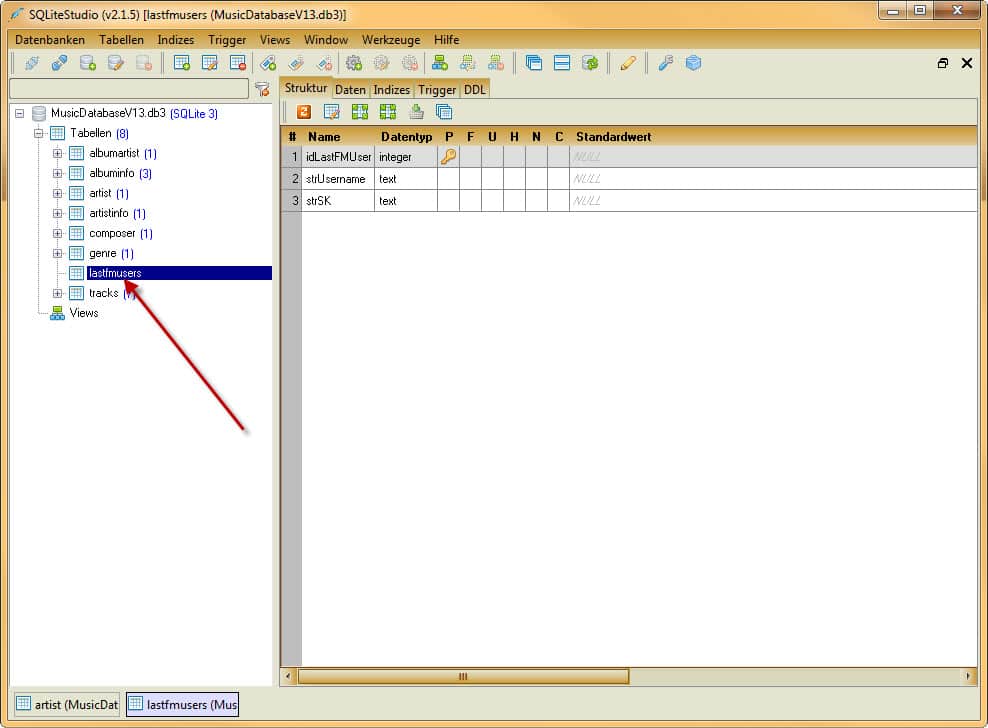
Task: Click the pencil SQL editor icon in toolbar
Action: coord(628,63)
